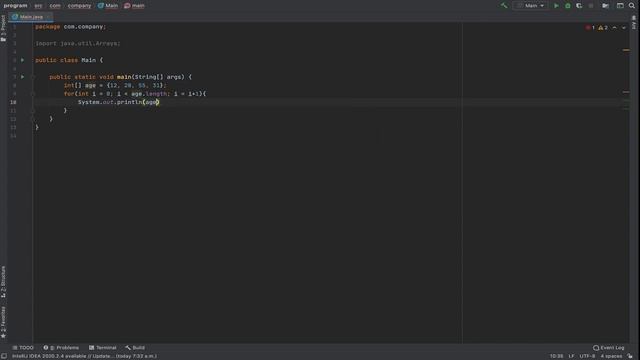Open the Build tool window
Image resolution: width=640 pixels, height=360 pixels.
point(135,347)
